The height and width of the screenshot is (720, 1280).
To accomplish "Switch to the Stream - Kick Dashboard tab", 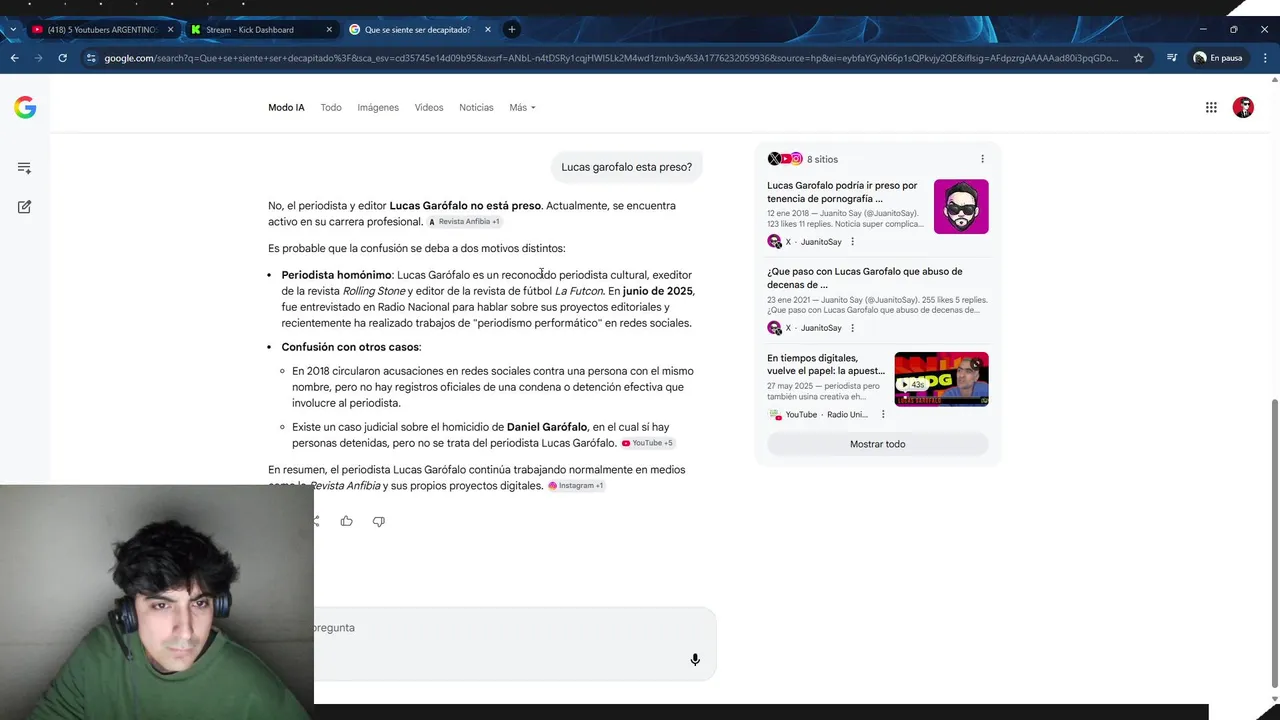I will coord(260,30).
